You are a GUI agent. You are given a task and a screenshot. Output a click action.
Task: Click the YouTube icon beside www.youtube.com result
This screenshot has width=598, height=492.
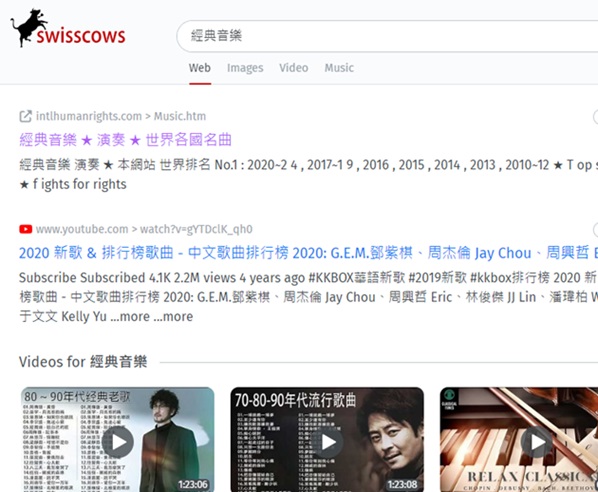pyautogui.click(x=26, y=229)
